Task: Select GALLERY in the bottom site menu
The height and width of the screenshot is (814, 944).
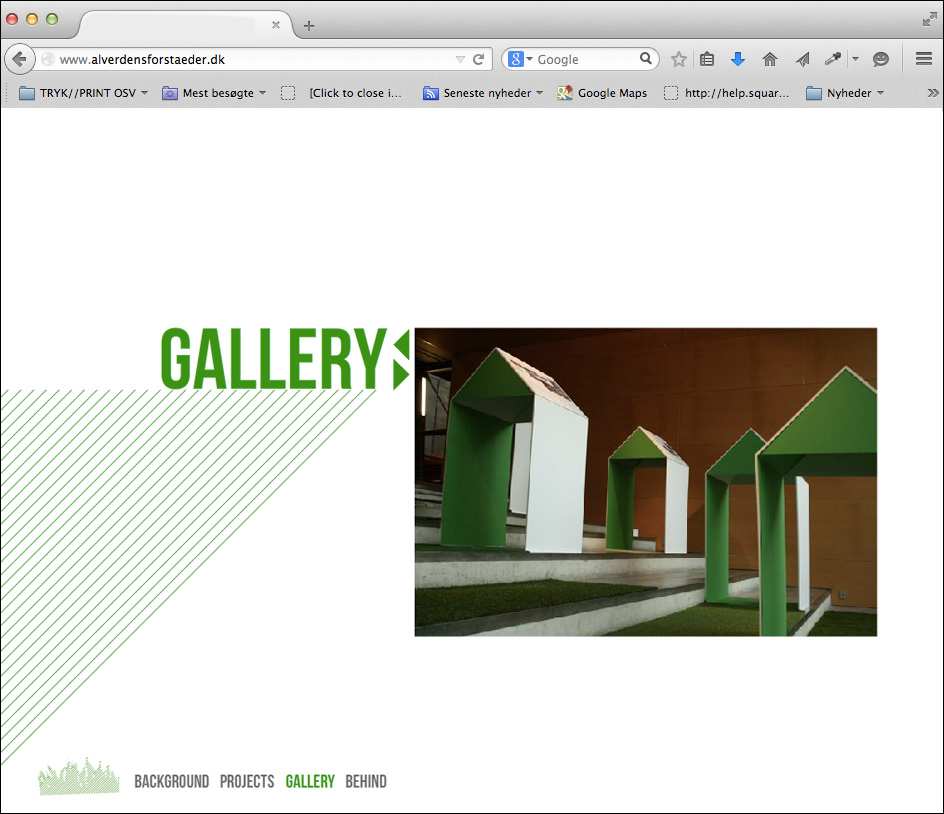Action: 310,781
